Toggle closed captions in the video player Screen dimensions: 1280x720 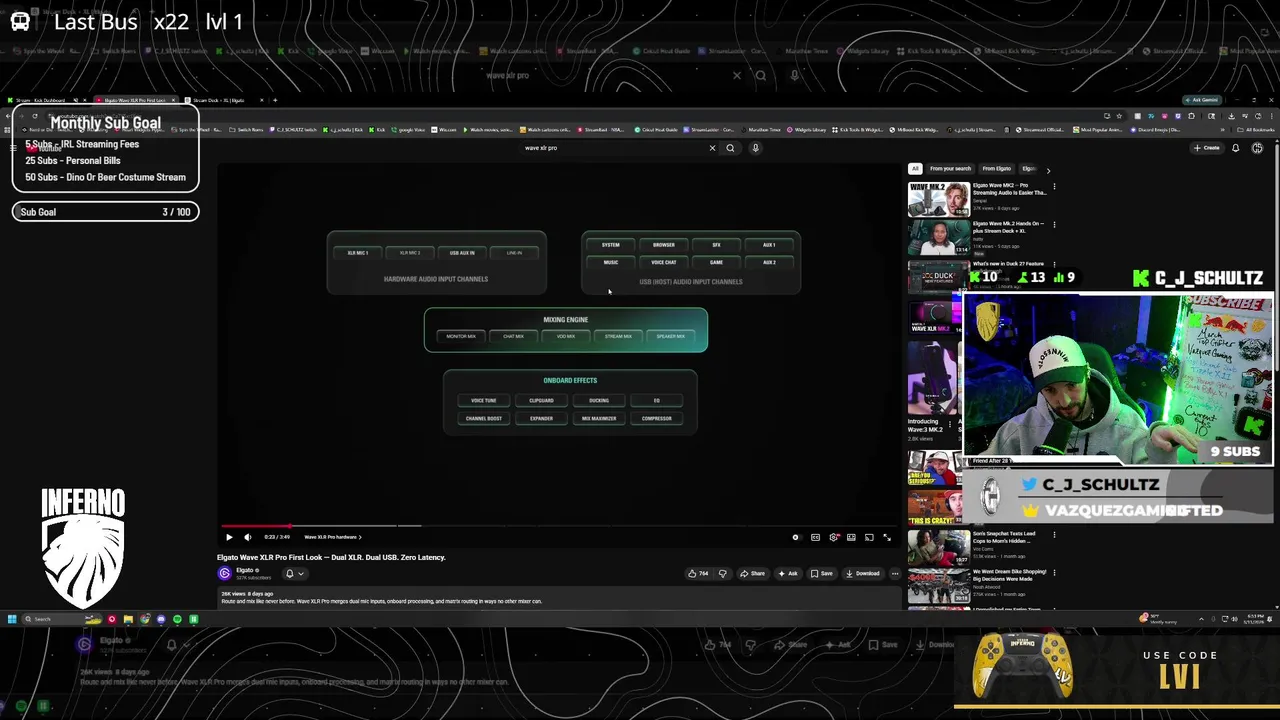[x=815, y=537]
